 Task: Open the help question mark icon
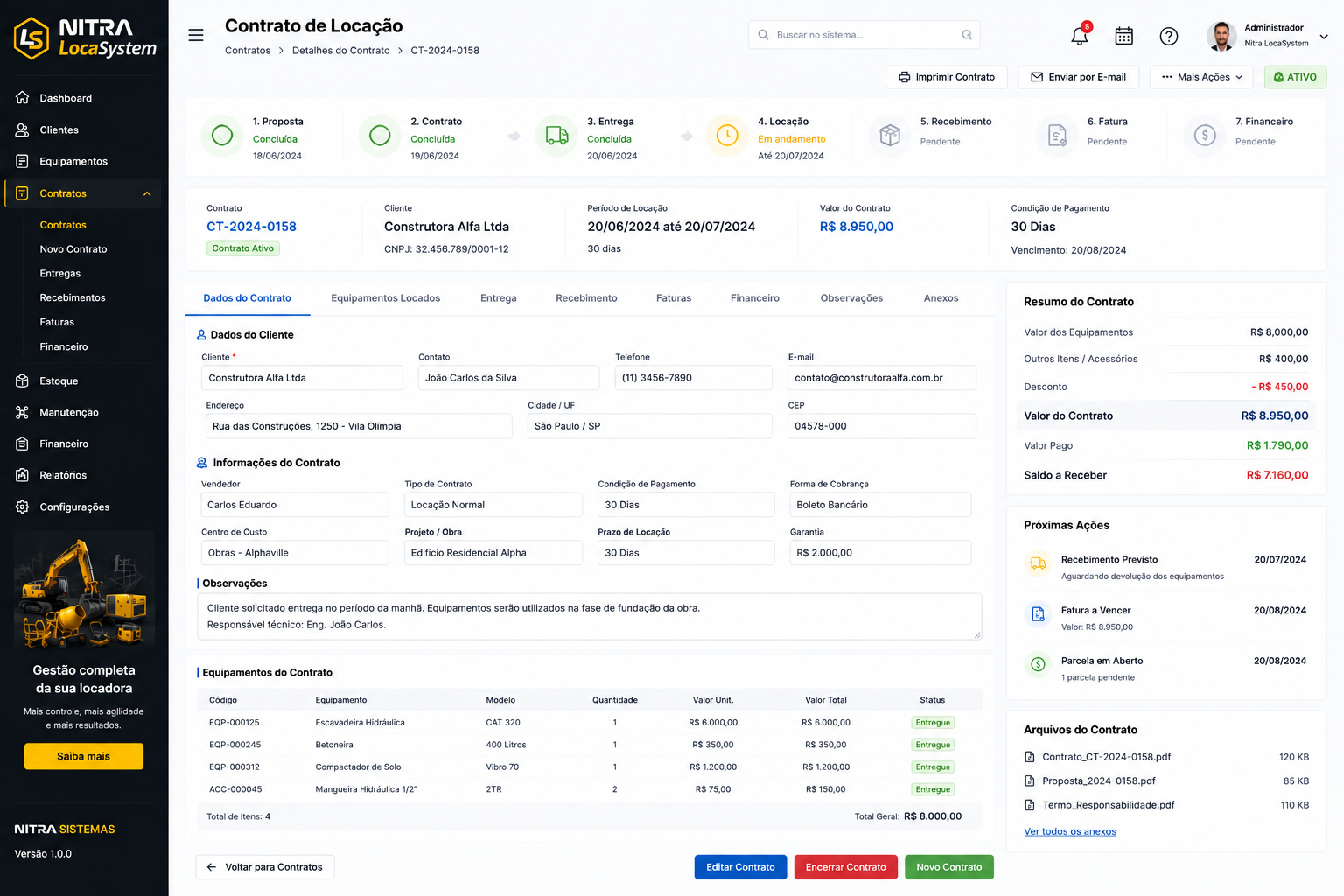(x=1169, y=36)
